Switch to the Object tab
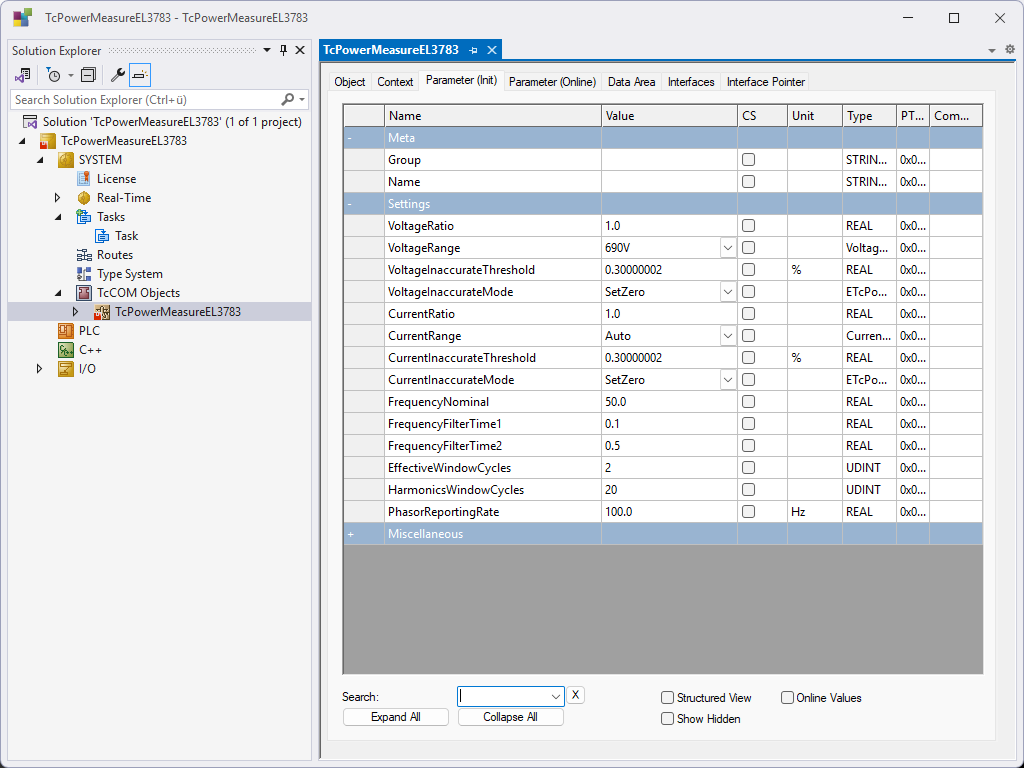 tap(349, 82)
